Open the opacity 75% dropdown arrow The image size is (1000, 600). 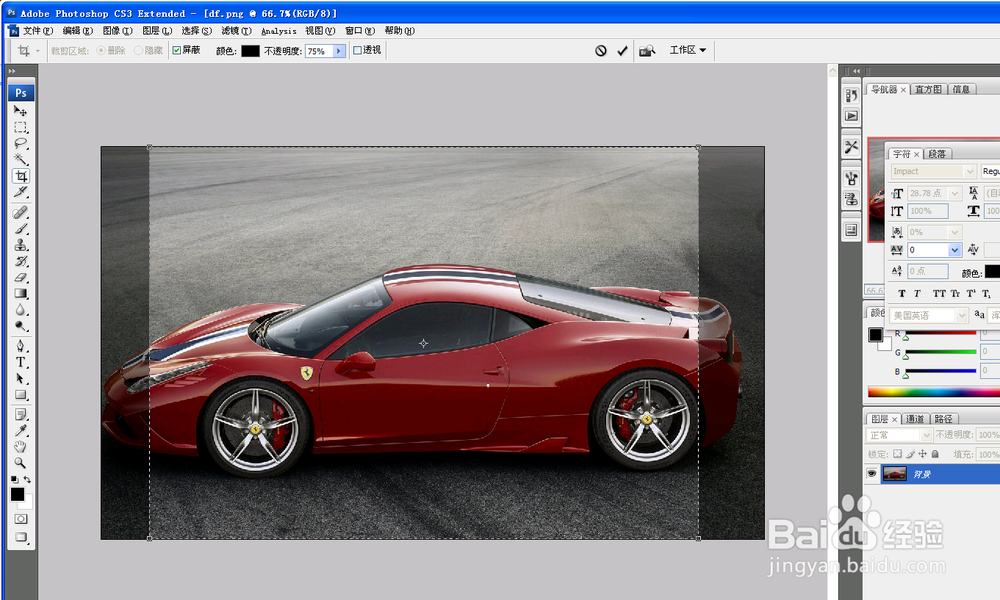(x=339, y=51)
